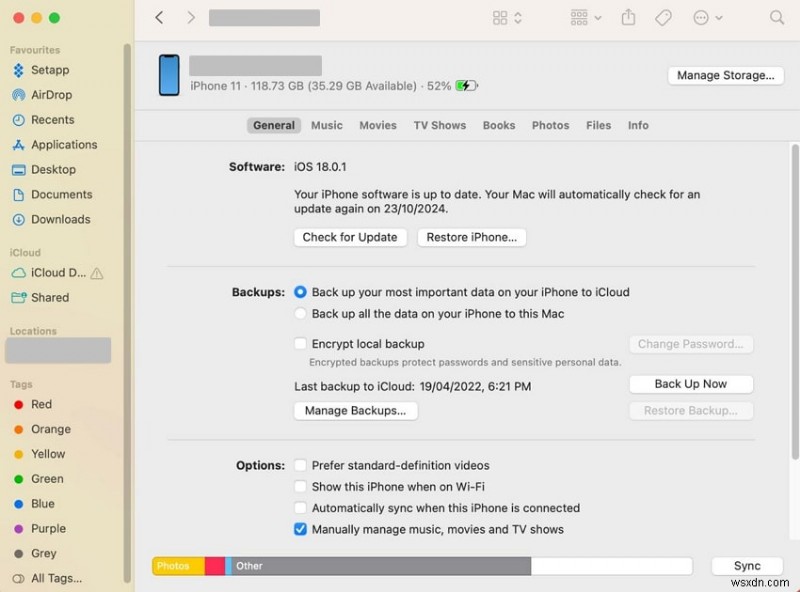Image resolution: width=800 pixels, height=592 pixels.
Task: Switch to the General tab
Action: 274,126
